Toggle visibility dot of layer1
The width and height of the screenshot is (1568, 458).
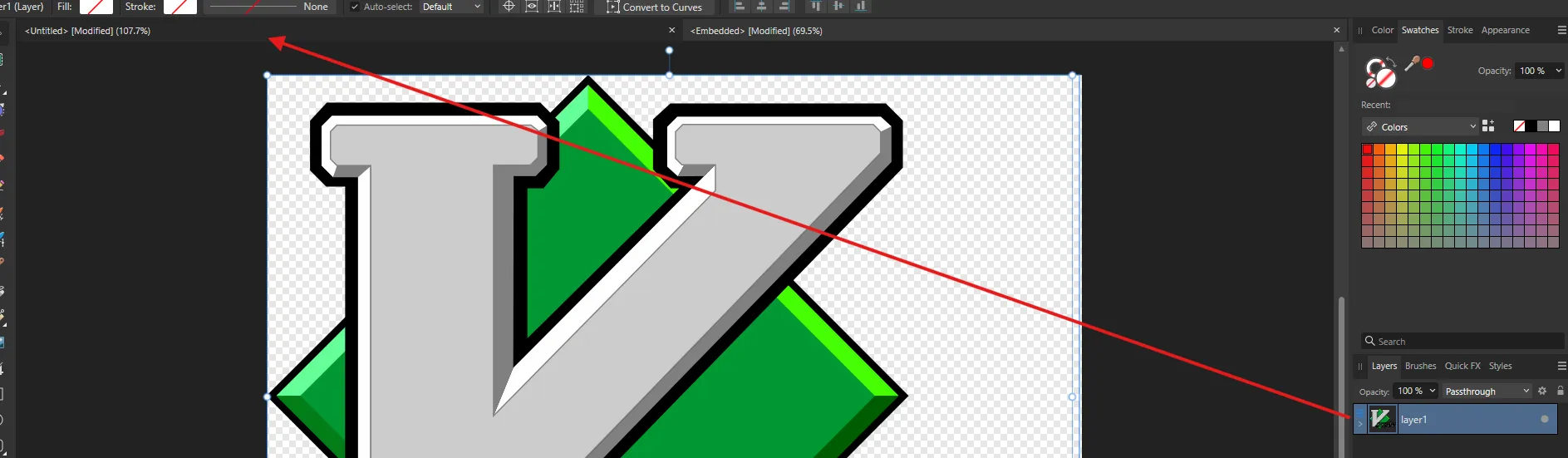pyautogui.click(x=1544, y=420)
